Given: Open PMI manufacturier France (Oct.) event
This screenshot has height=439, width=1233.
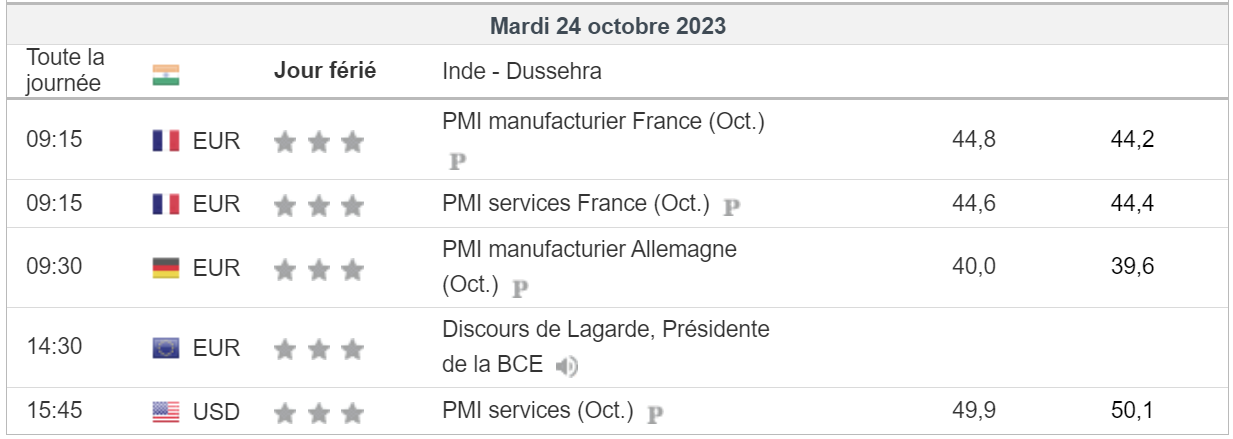Looking at the screenshot, I should (x=603, y=122).
